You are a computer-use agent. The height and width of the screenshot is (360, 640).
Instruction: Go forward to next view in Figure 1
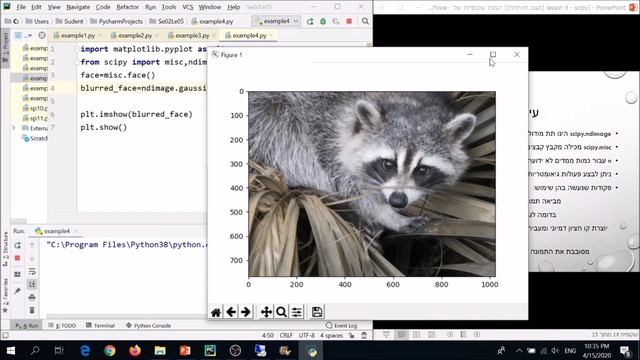click(246, 312)
